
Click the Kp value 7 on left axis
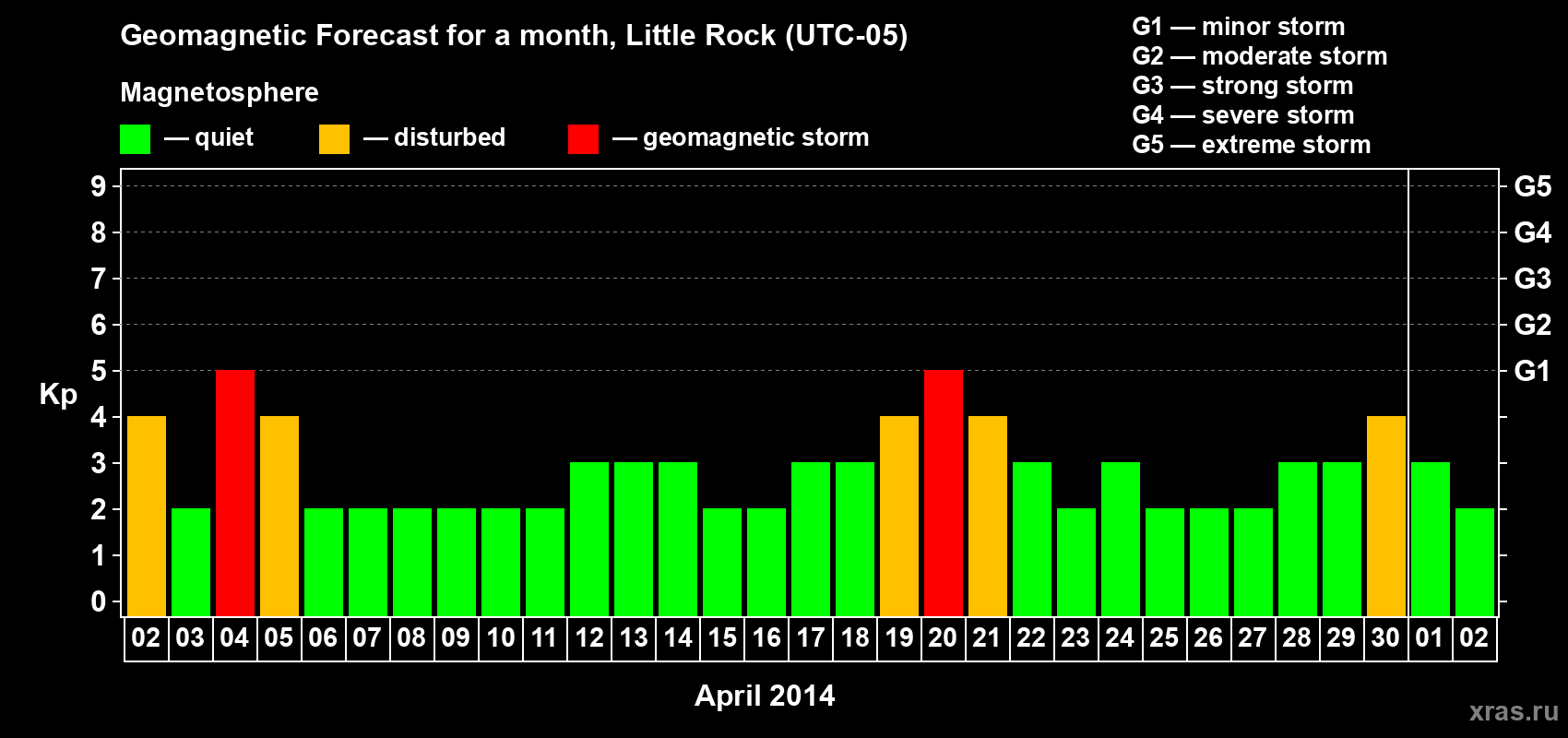(99, 279)
